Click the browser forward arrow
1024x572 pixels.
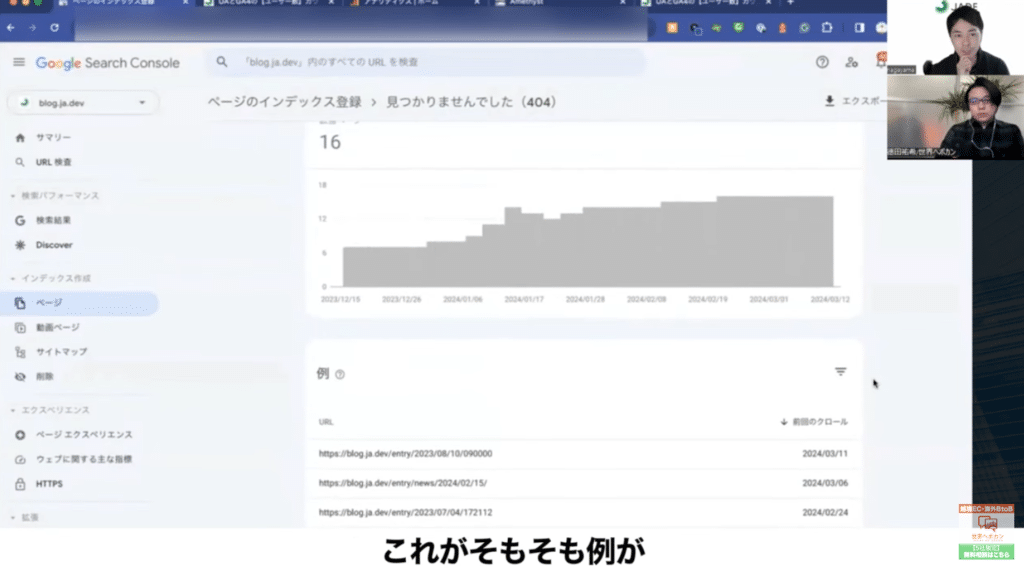(33, 27)
